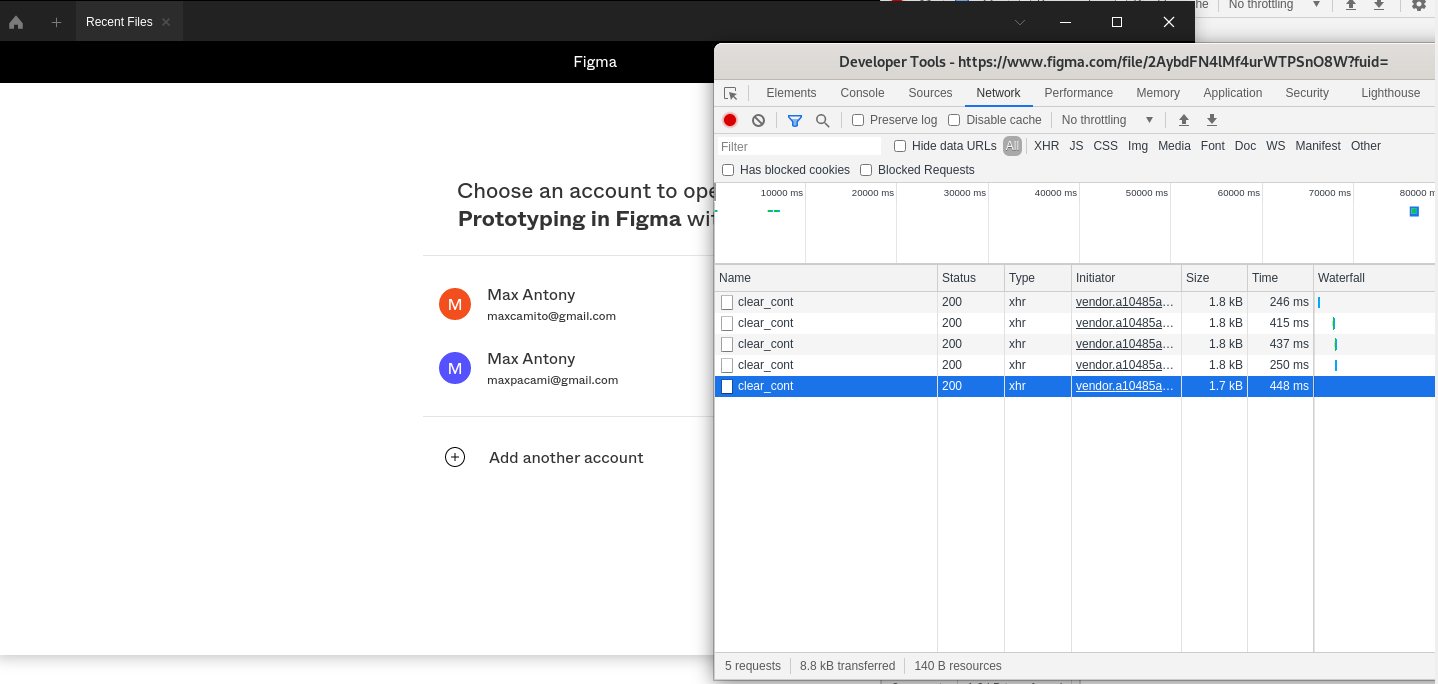The width and height of the screenshot is (1438, 684).
Task: Filter requests by WS
Action: coord(1275,146)
